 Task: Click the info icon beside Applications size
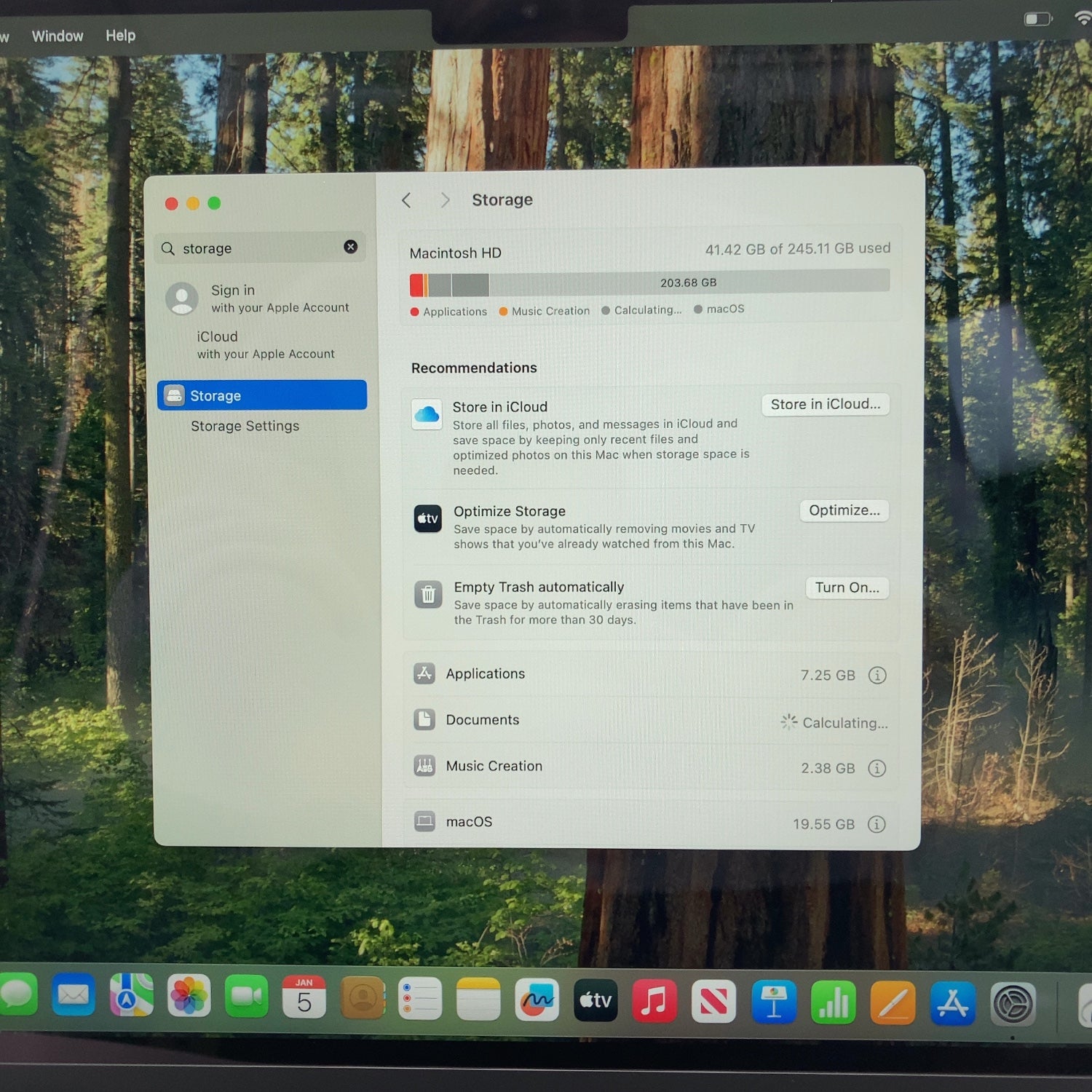coord(877,675)
